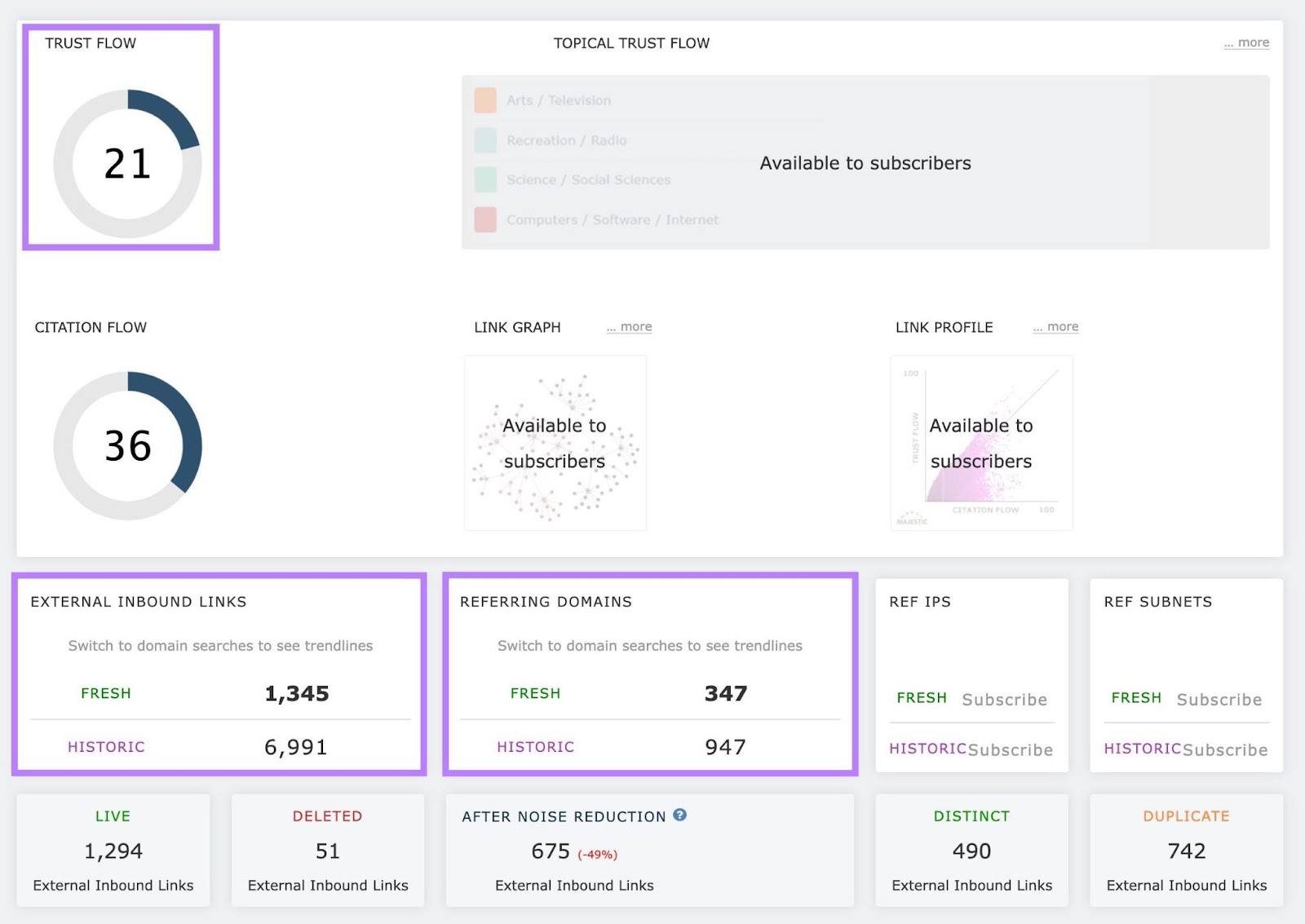The height and width of the screenshot is (924, 1305).
Task: Click the TOPICAL TRUST FLOW heading
Action: click(x=631, y=43)
